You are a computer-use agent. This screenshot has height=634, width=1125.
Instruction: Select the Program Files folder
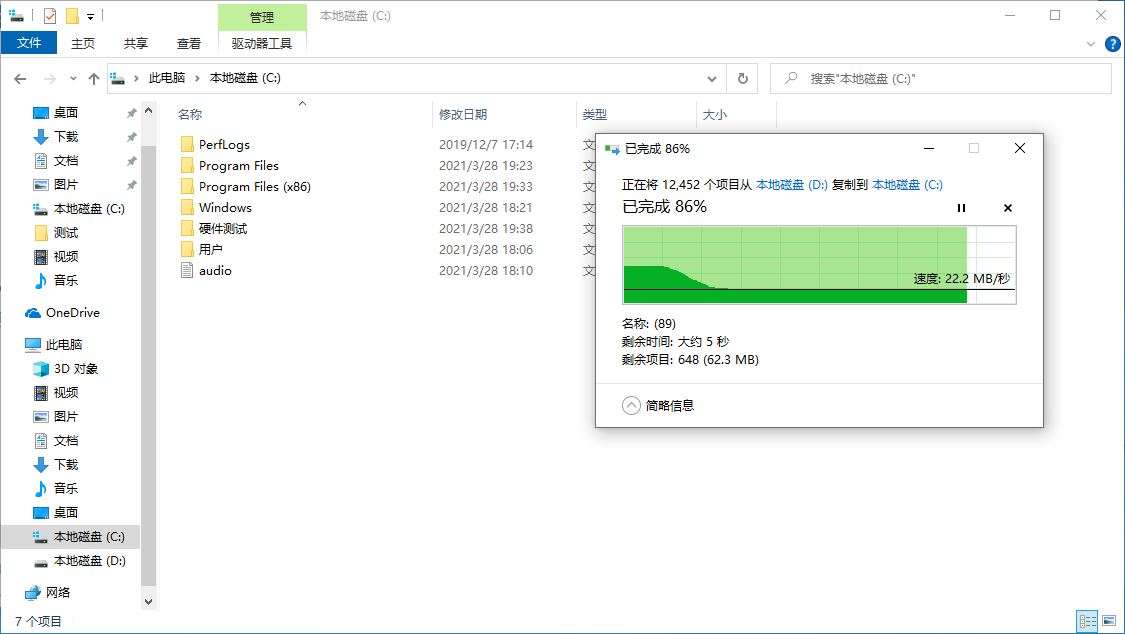tap(238, 166)
